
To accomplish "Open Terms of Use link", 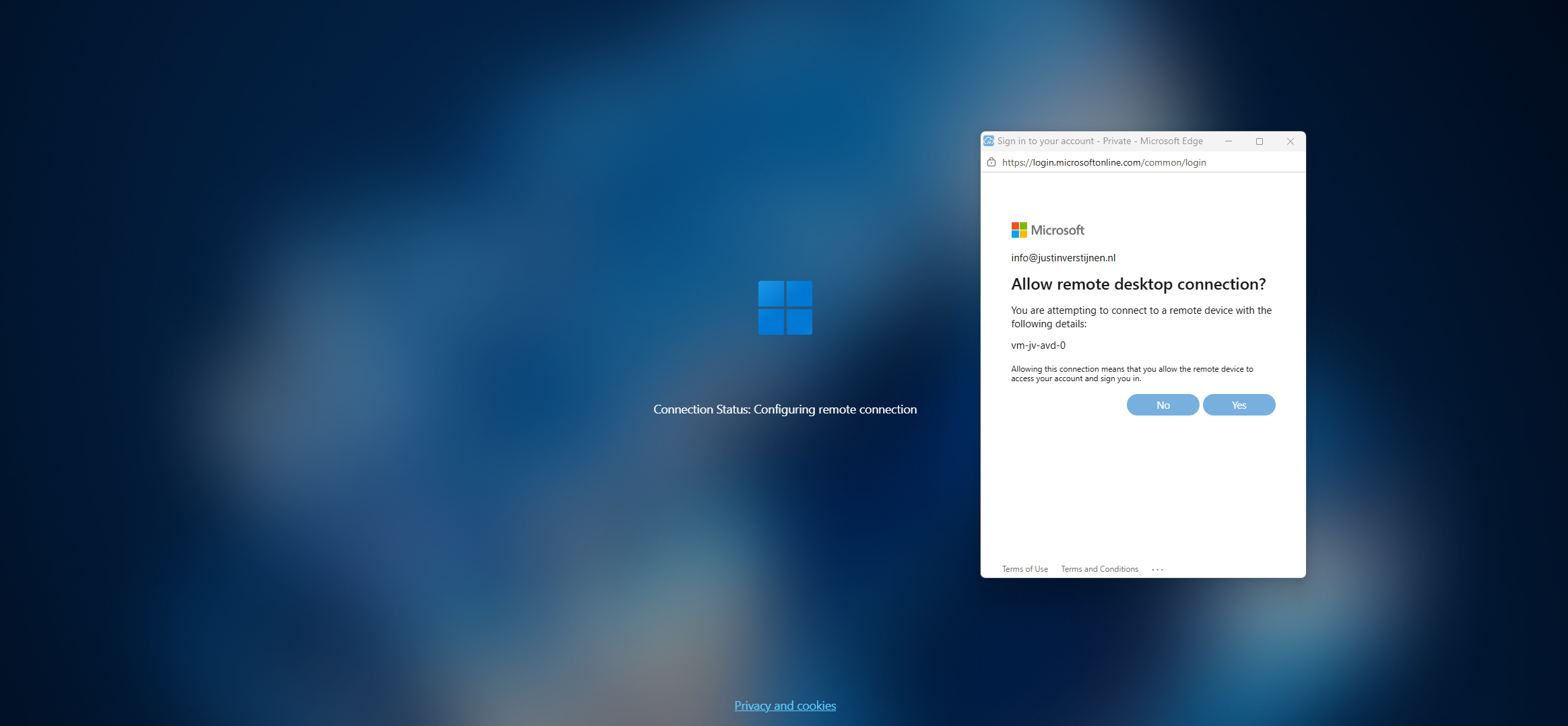I will (x=1024, y=569).
